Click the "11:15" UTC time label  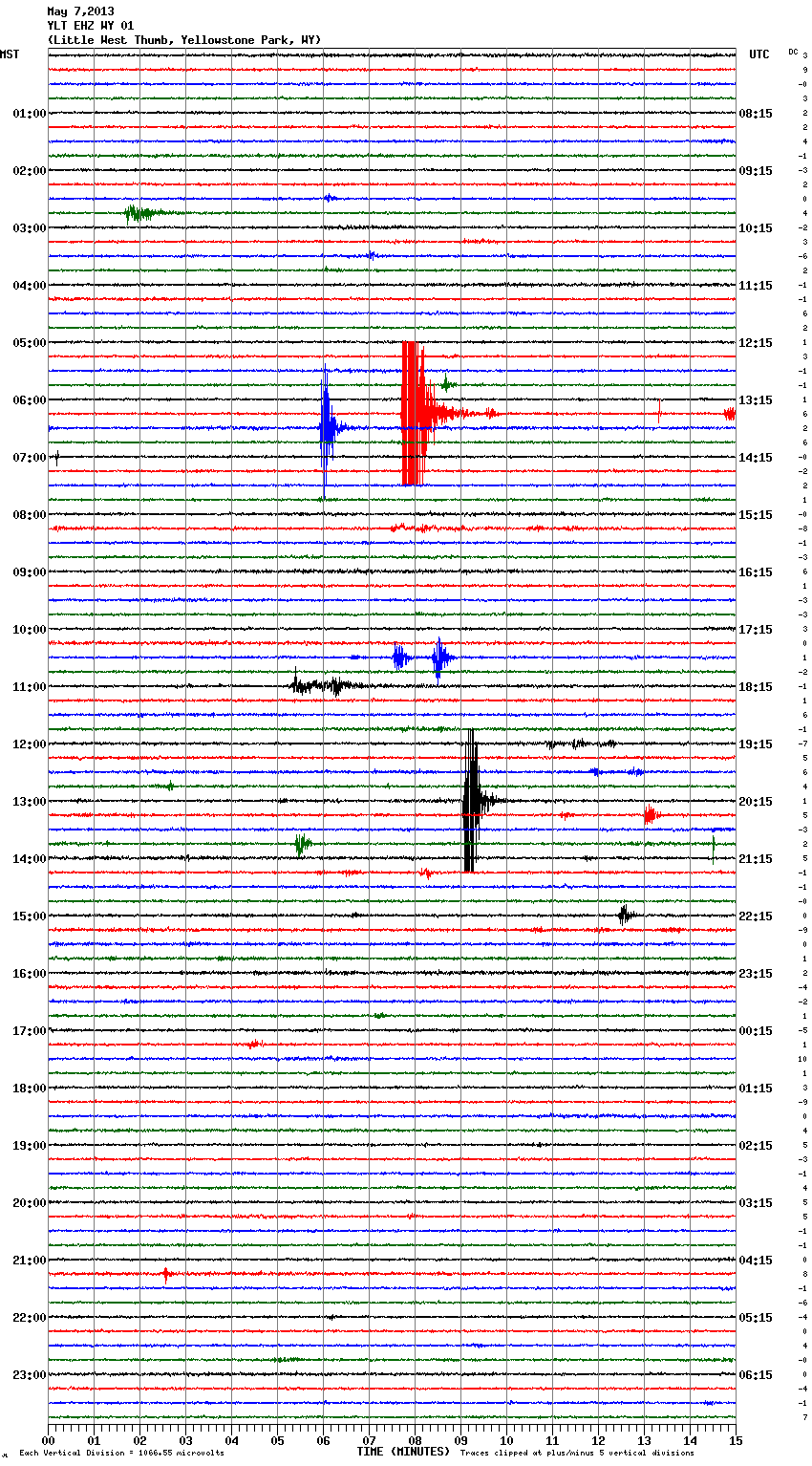click(756, 286)
